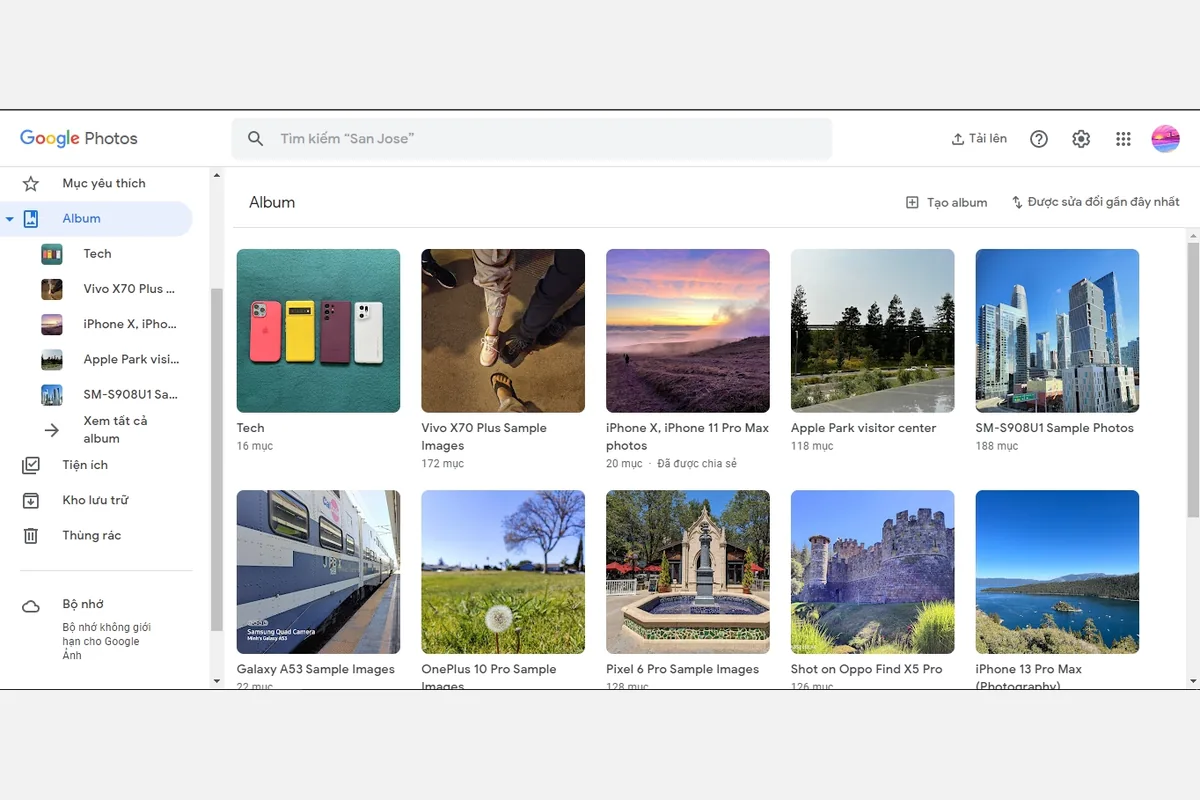Image resolution: width=1200 pixels, height=800 pixels.
Task: Collapse the Album sidebar tree arrow
Action: [x=9, y=219]
